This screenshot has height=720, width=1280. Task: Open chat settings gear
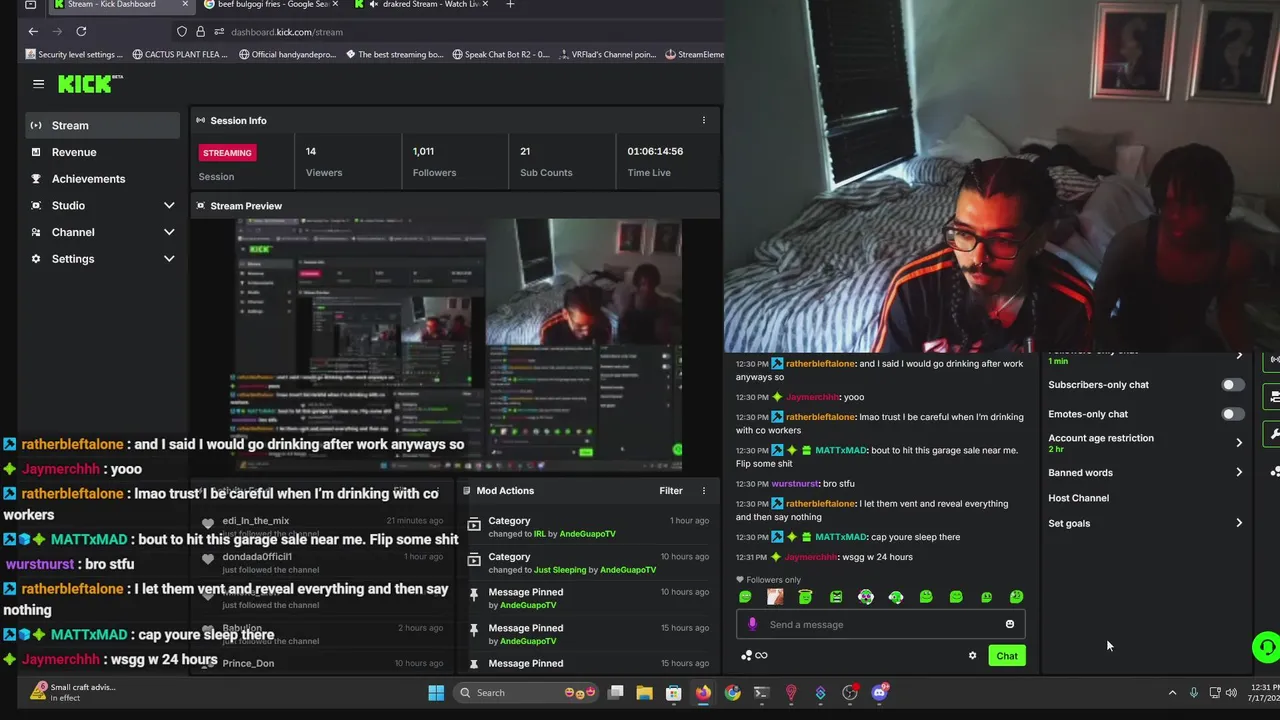click(972, 656)
